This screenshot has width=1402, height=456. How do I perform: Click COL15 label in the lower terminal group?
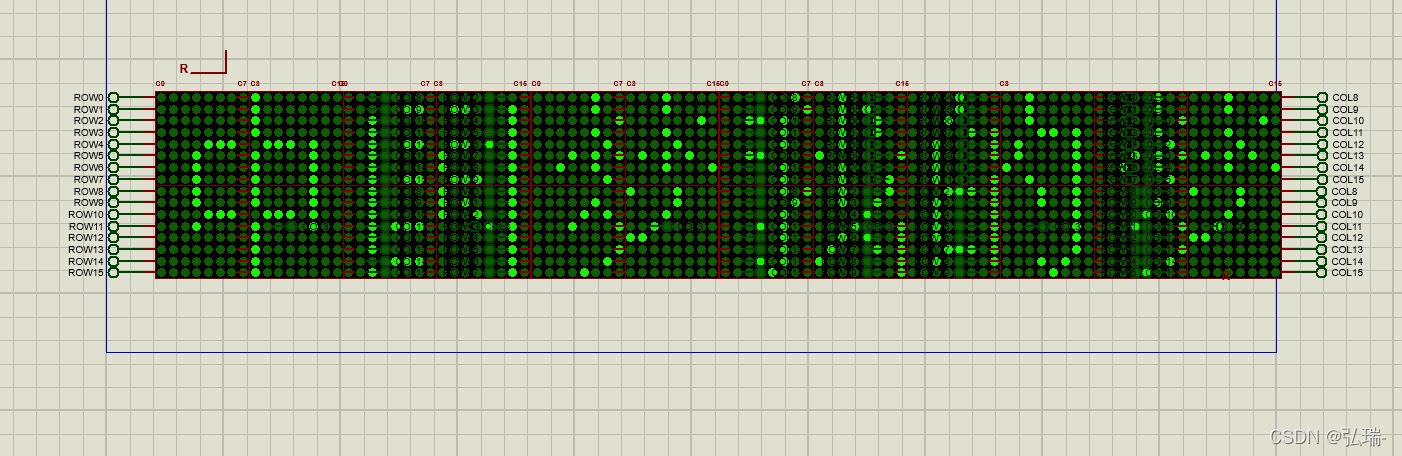point(1348,273)
